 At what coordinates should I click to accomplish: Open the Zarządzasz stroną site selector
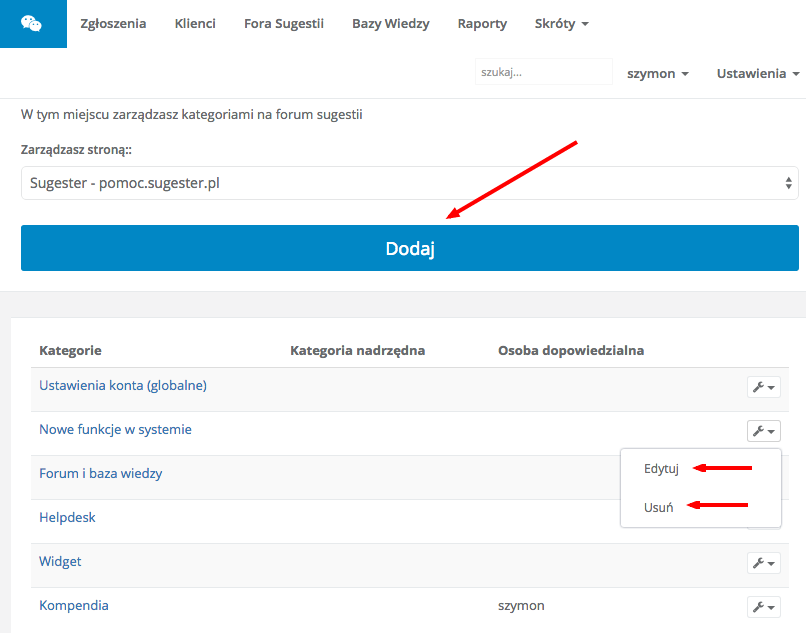click(410, 183)
